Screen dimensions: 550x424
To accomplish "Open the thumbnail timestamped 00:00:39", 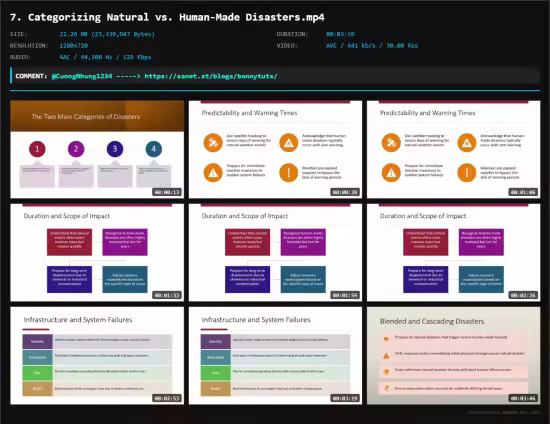I will pyautogui.click(x=275, y=149).
